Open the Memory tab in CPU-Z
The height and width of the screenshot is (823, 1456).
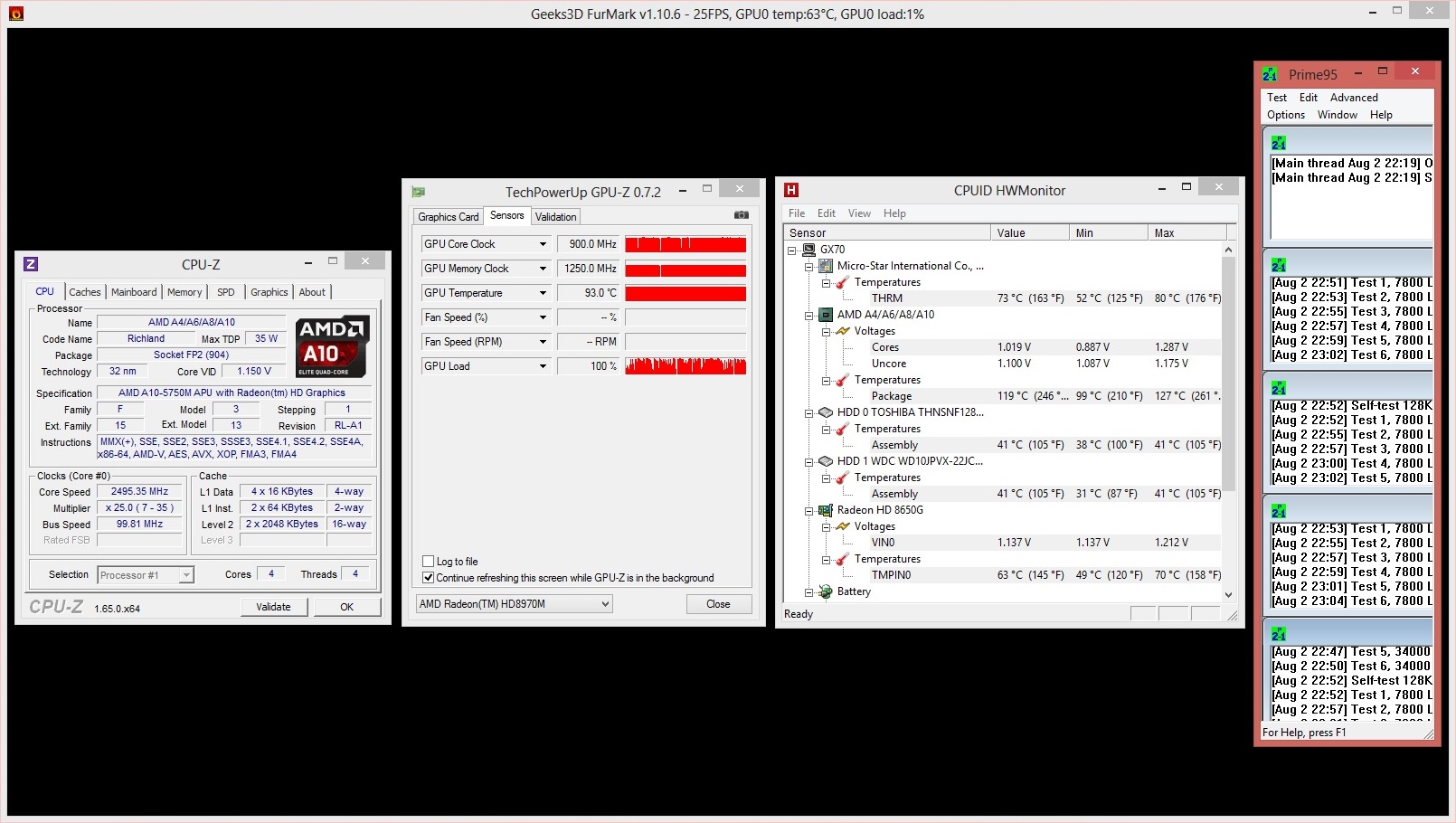[x=184, y=292]
